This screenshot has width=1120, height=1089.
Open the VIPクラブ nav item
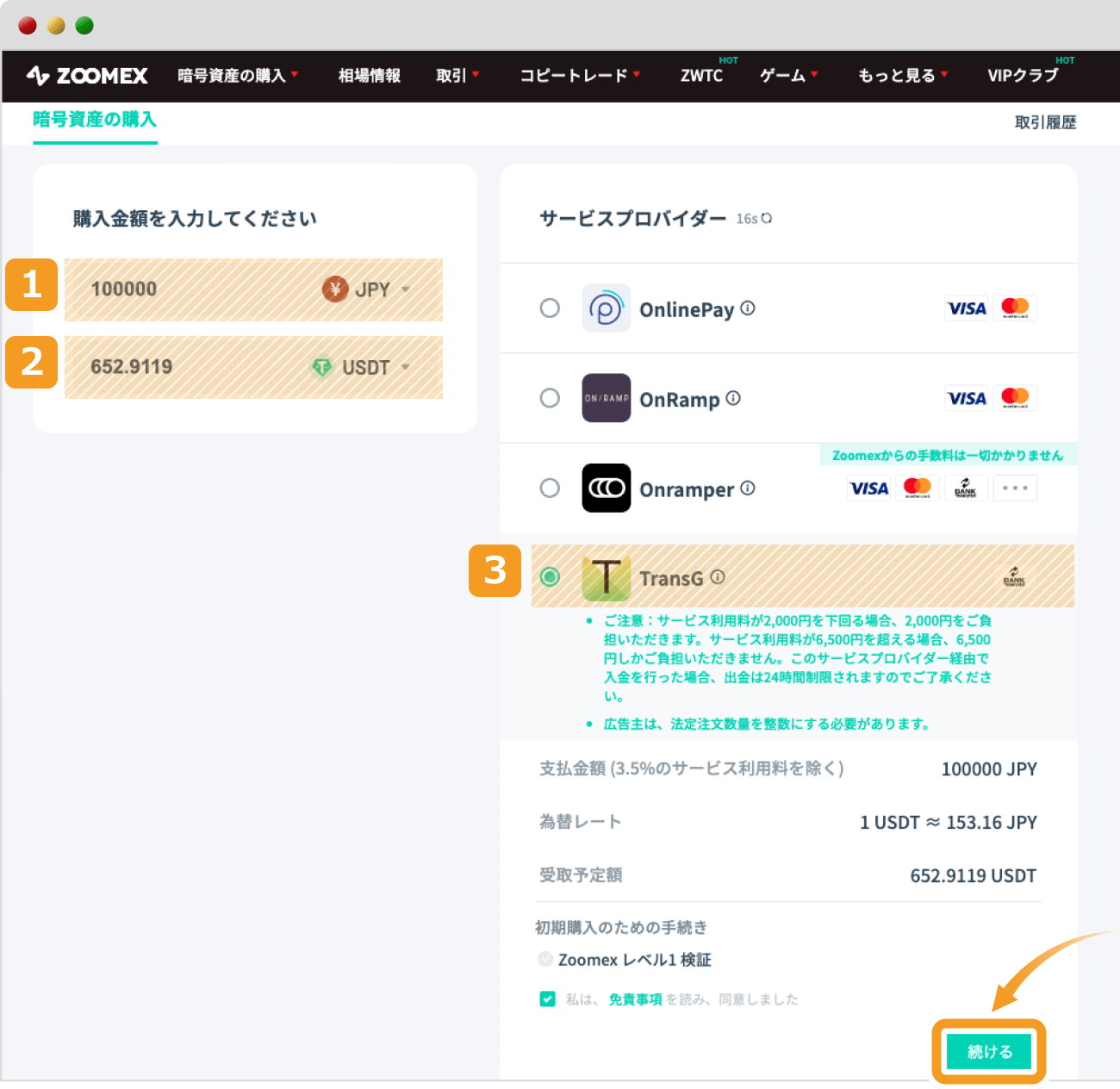point(1023,76)
